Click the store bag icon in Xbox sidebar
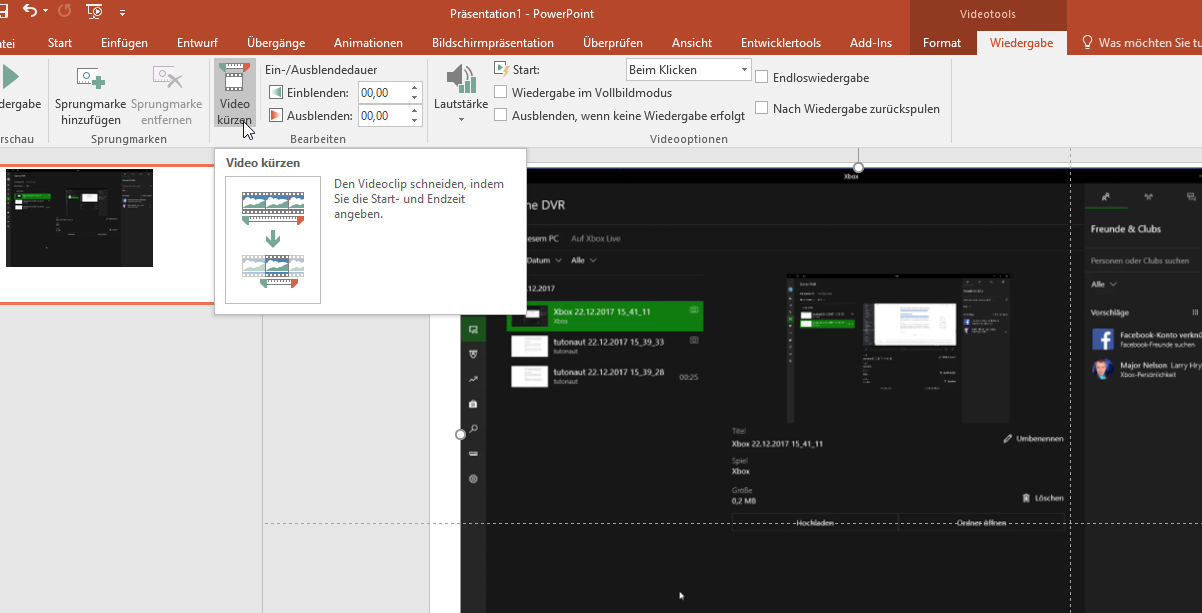Image resolution: width=1202 pixels, height=613 pixels. (x=473, y=403)
